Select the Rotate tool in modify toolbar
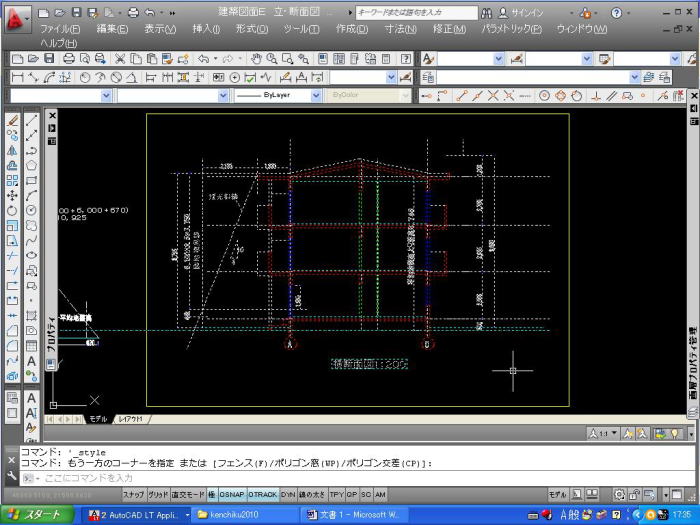 click(x=12, y=211)
